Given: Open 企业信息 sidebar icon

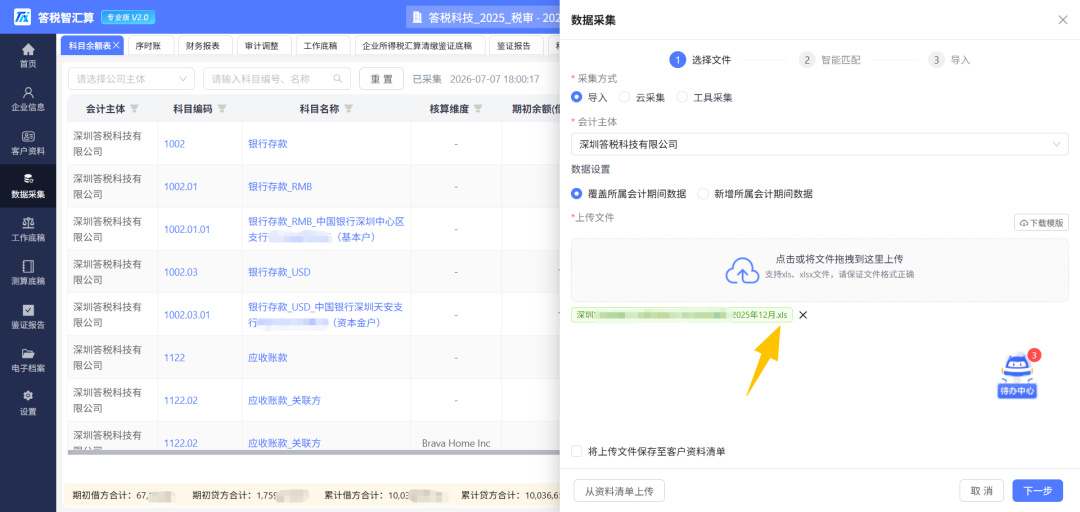Looking at the screenshot, I should tap(28, 92).
